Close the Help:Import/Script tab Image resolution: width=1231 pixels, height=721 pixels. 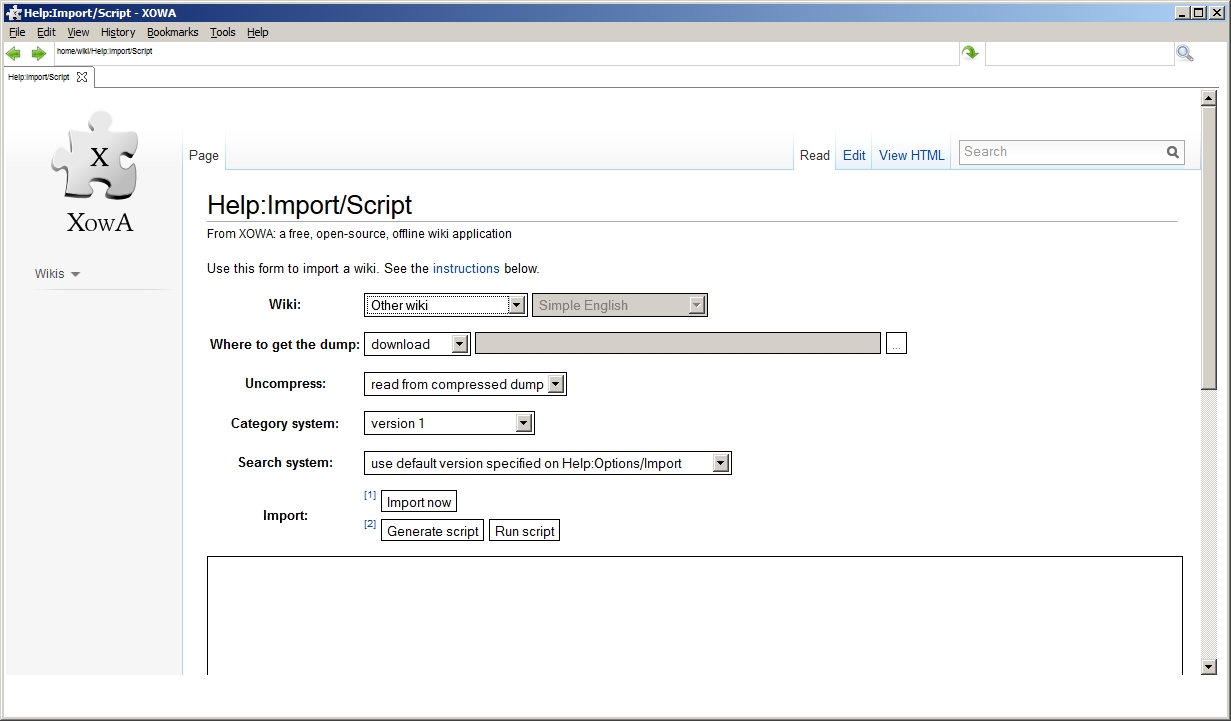[x=82, y=77]
